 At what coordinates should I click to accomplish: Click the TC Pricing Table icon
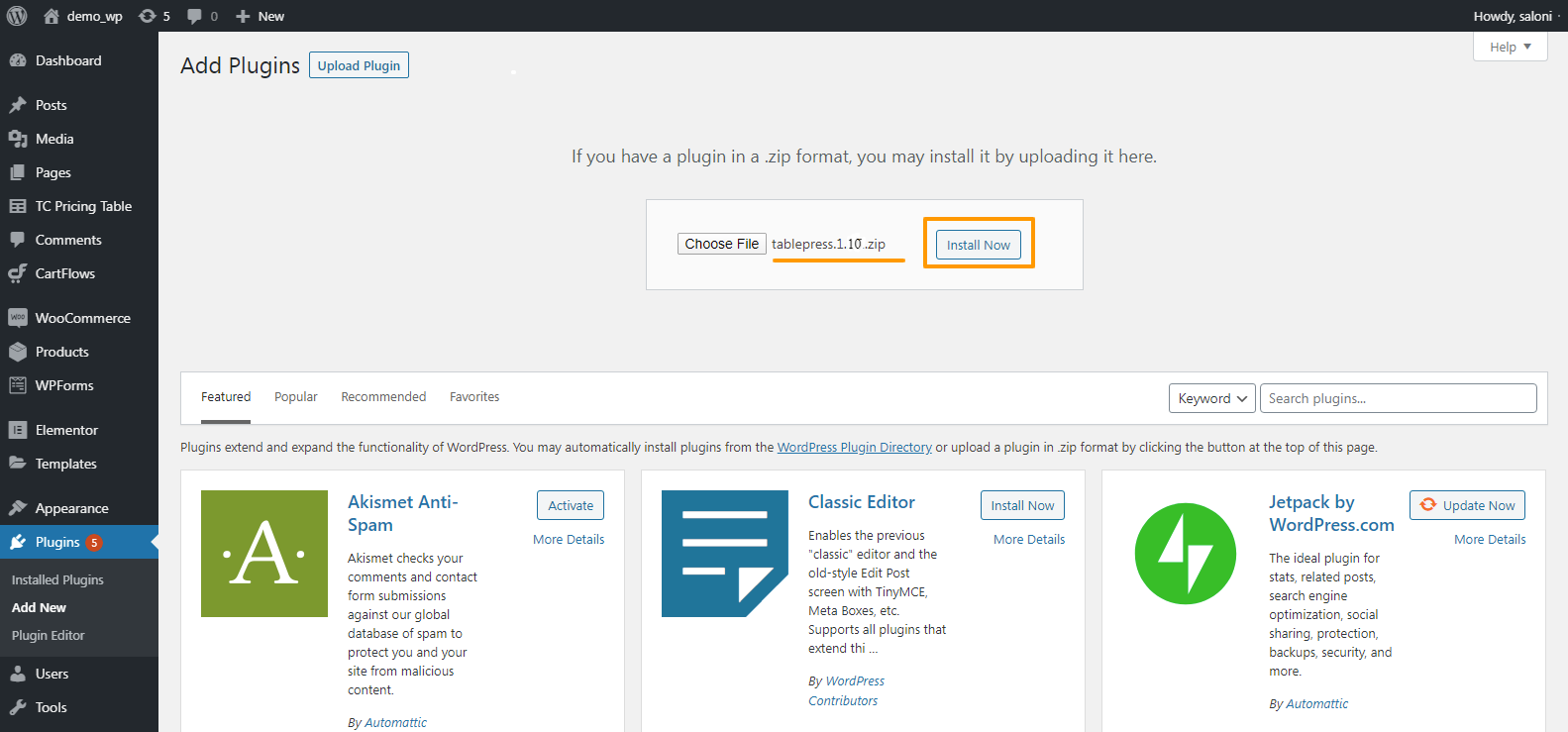(18, 206)
